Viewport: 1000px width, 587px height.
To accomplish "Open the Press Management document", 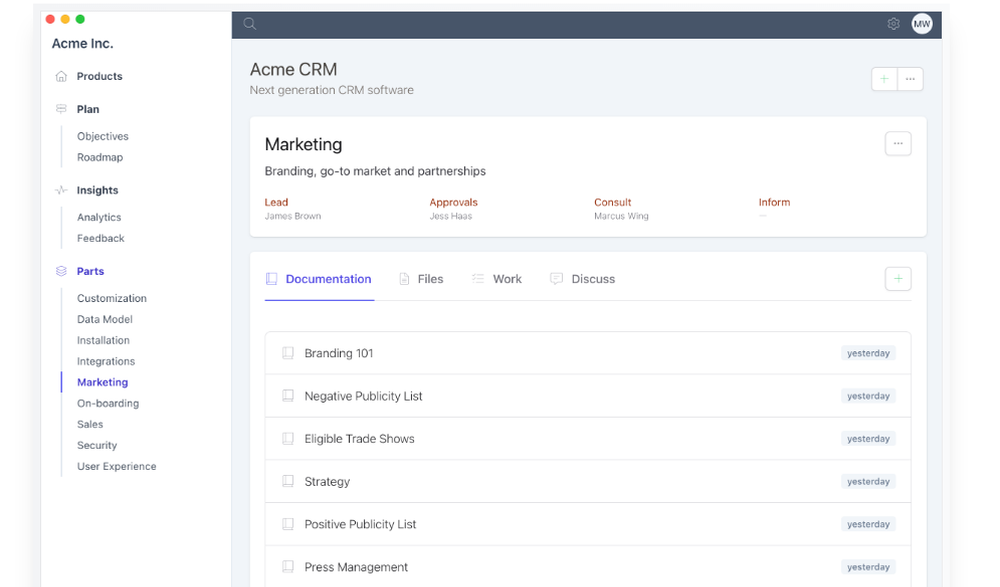I will pyautogui.click(x=588, y=567).
